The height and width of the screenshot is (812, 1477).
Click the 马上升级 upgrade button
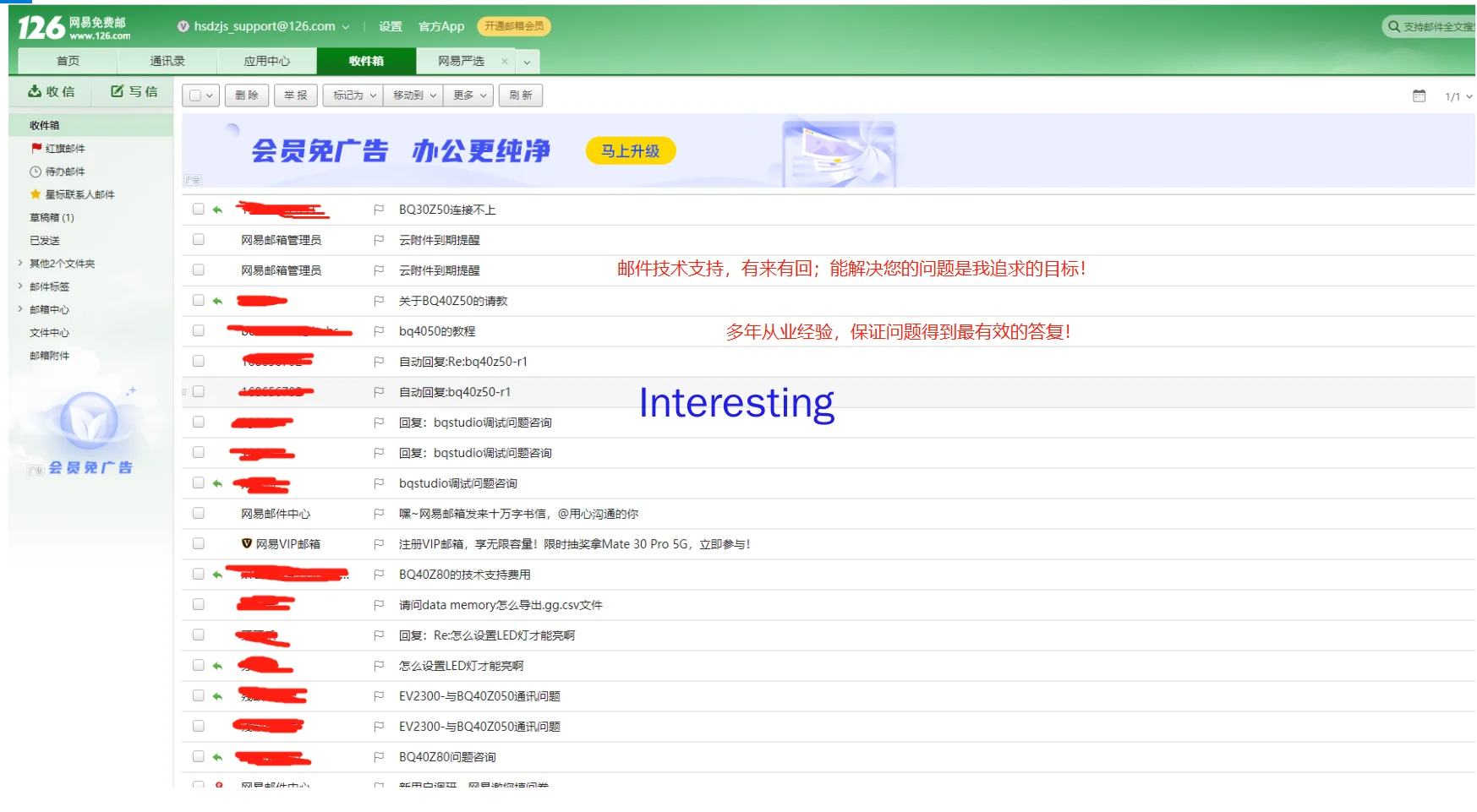(631, 150)
